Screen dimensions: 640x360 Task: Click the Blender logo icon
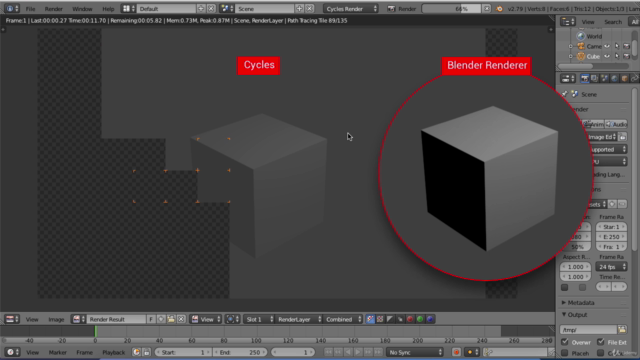tap(499, 8)
